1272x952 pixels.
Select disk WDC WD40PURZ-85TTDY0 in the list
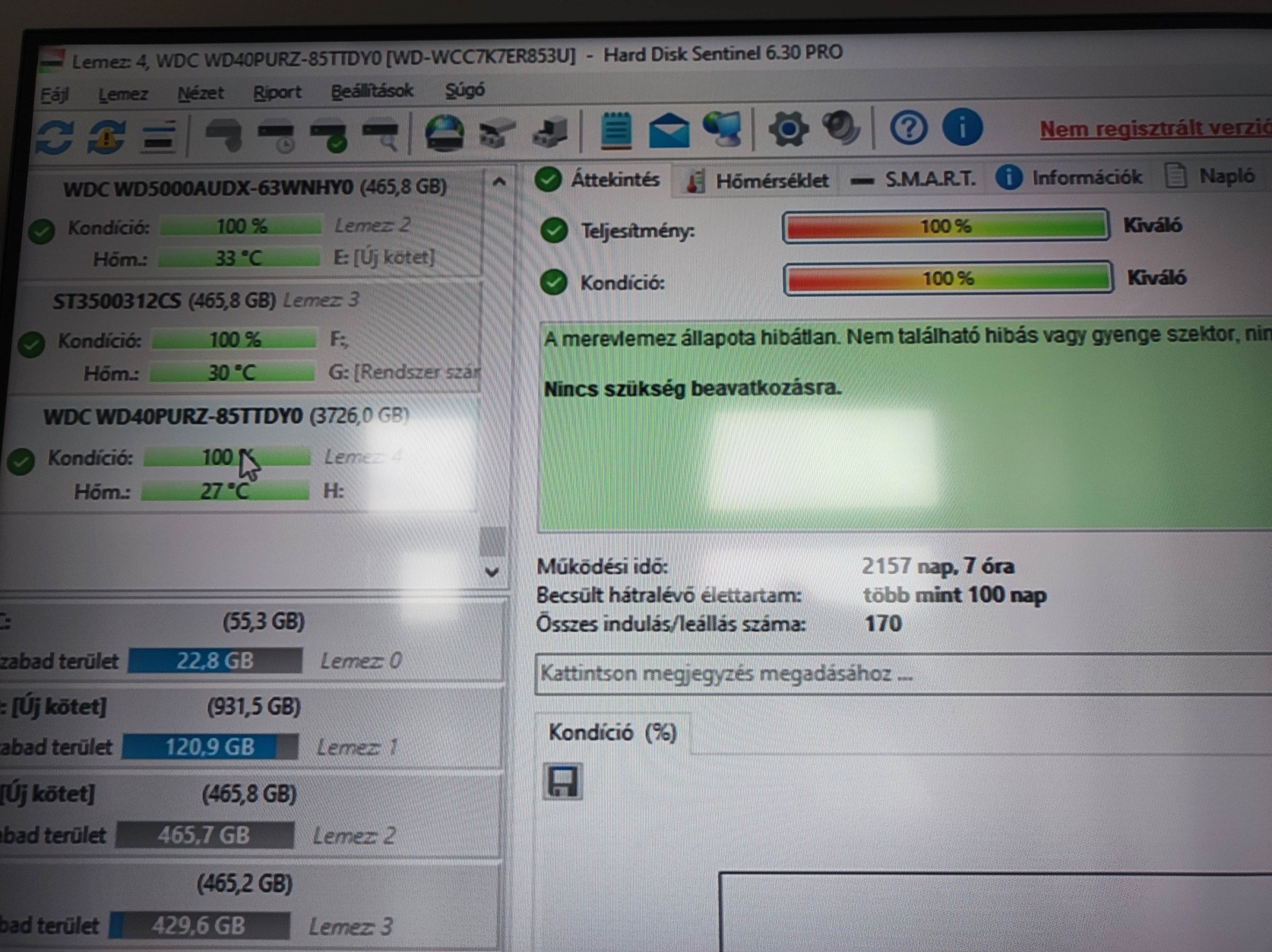[x=239, y=454]
